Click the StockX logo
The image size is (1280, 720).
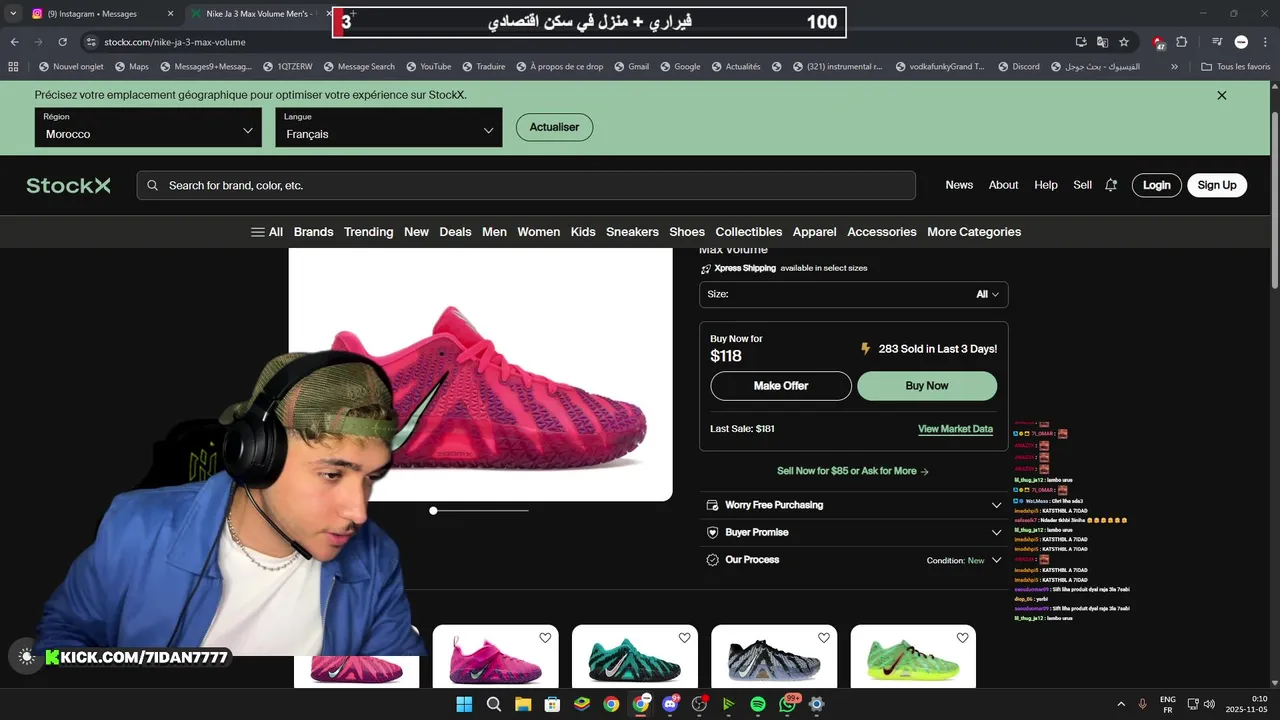coord(68,185)
